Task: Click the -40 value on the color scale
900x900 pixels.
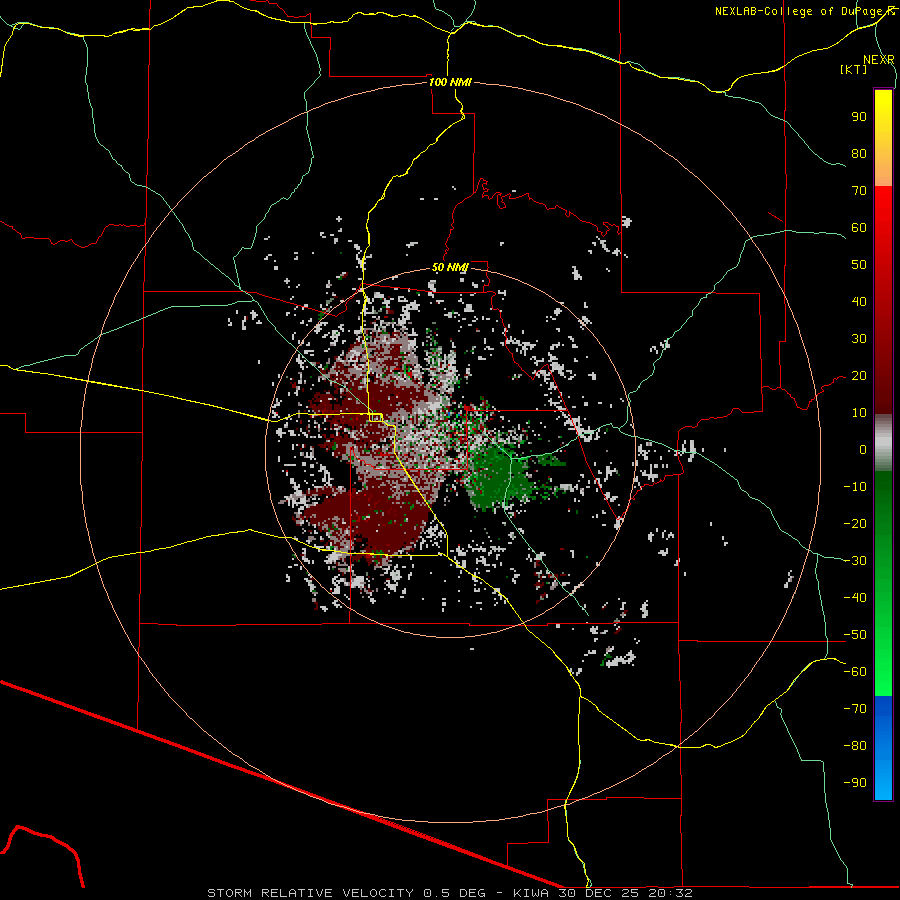Action: pyautogui.click(x=855, y=598)
